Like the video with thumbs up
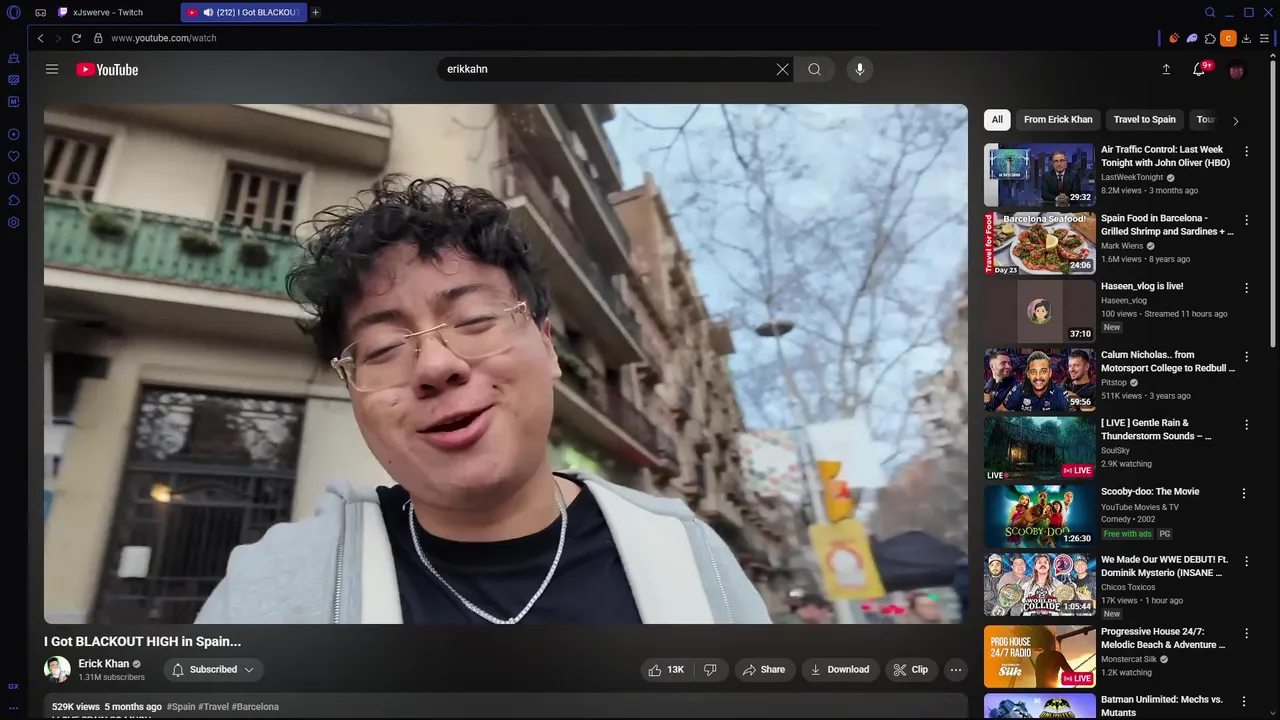Screen dimensions: 1280x720 coord(665,669)
